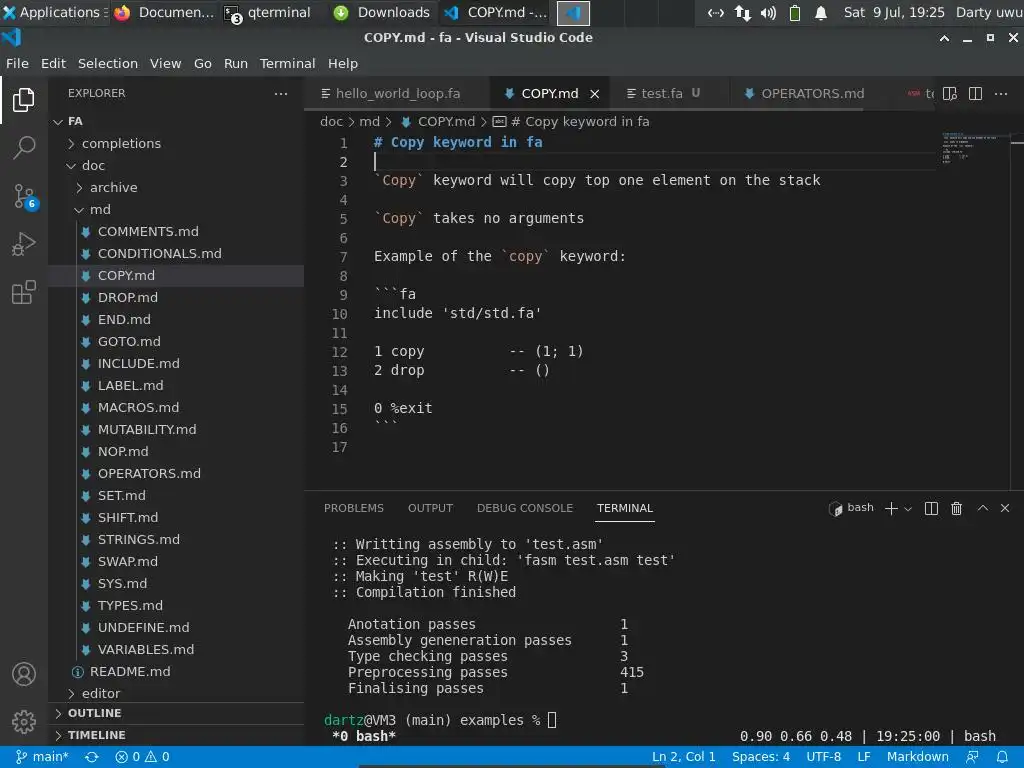Screen dimensions: 1024x768
Task: Open Source Control view with 6 changes
Action: [x=24, y=196]
